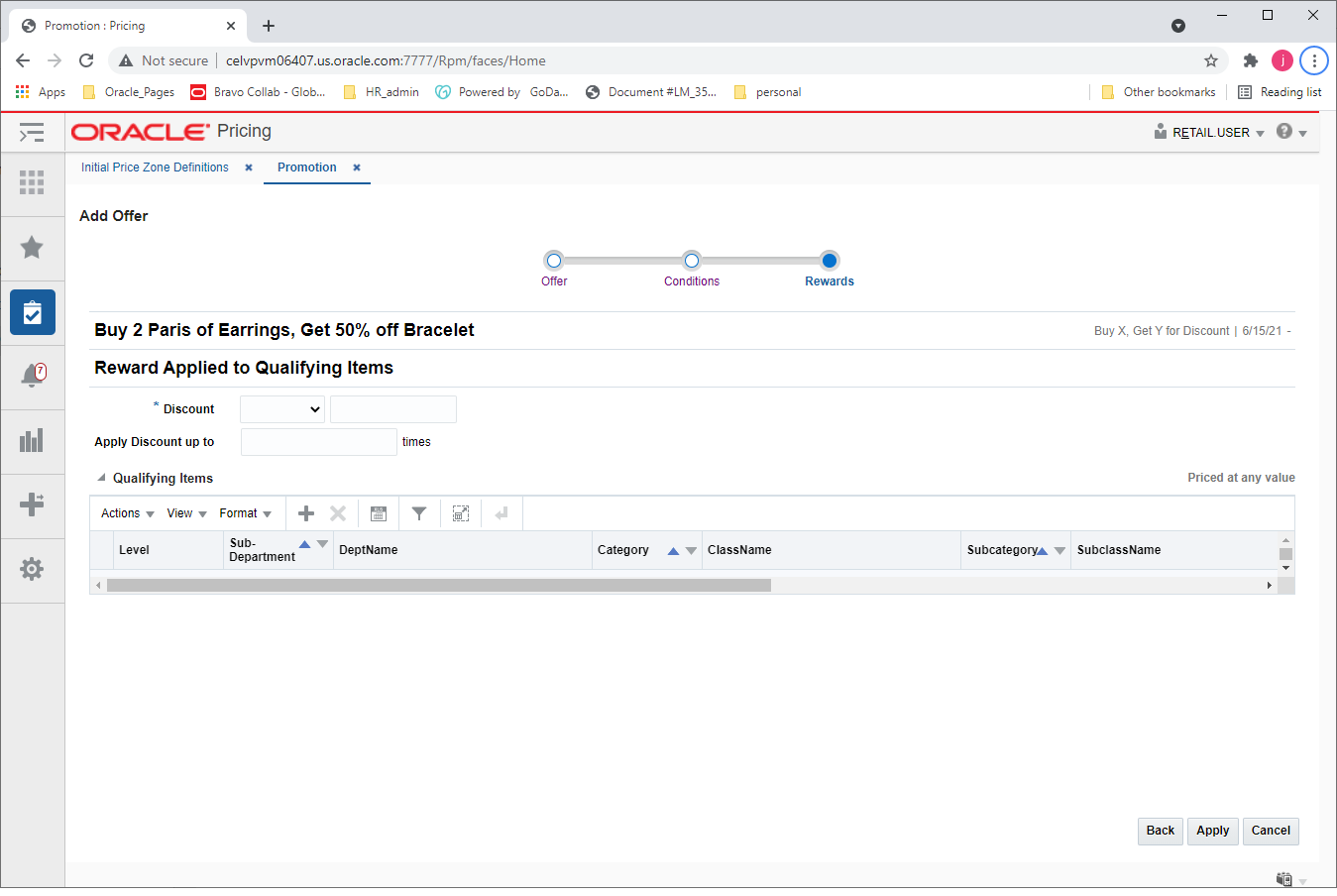
Task: Click the Detach table icon
Action: click(x=461, y=513)
